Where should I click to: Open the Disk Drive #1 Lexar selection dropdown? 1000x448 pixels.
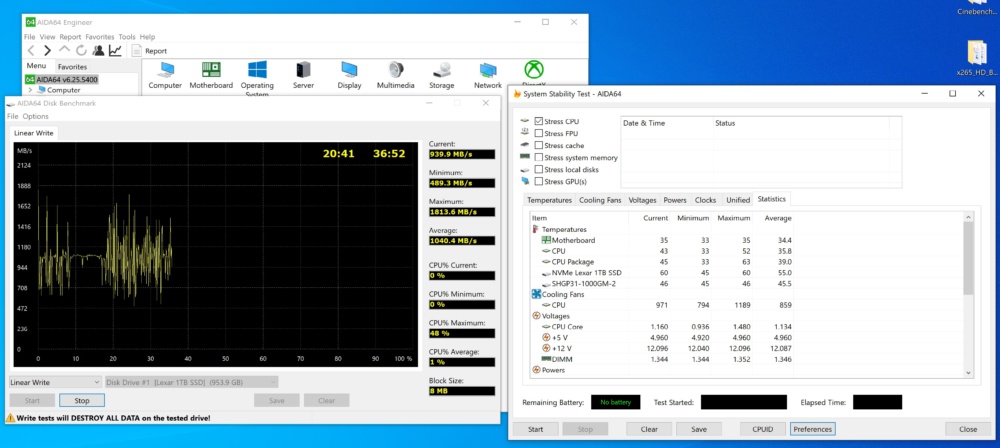click(191, 382)
